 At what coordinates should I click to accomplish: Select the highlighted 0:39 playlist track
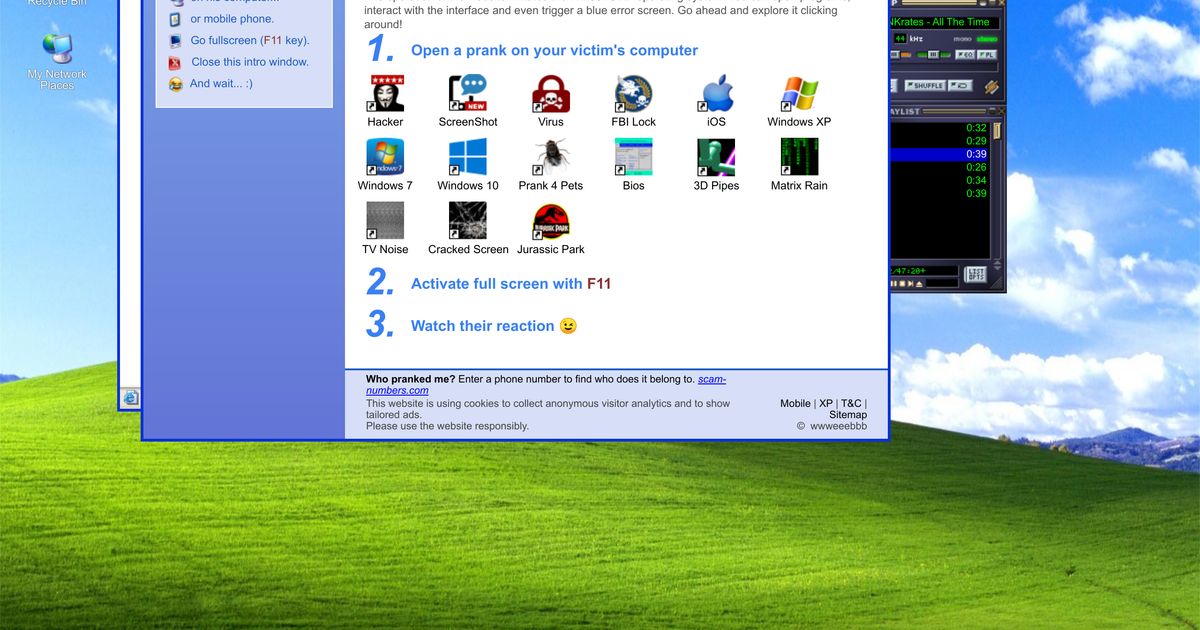point(939,154)
